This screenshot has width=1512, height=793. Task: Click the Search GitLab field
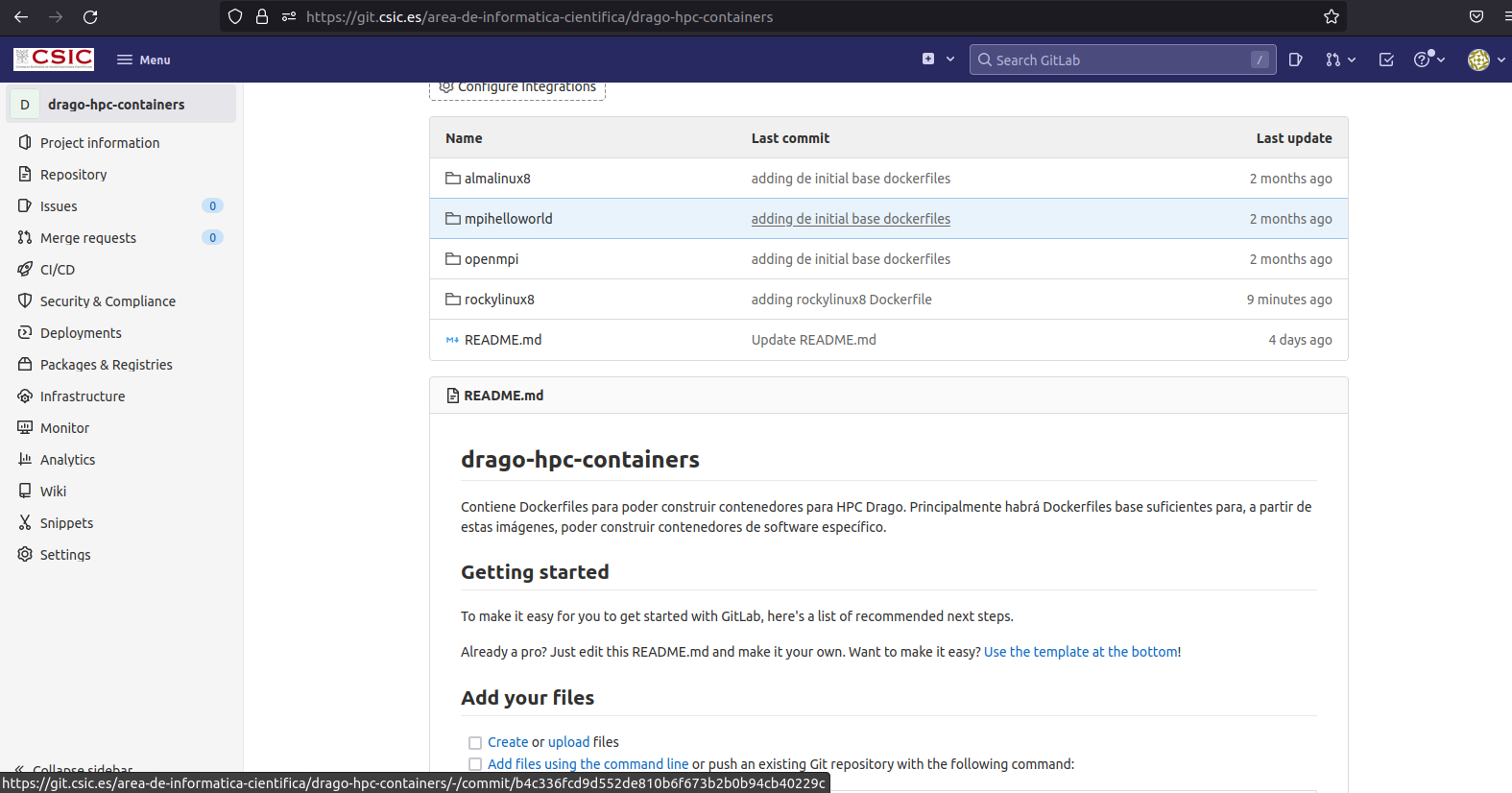[1122, 60]
